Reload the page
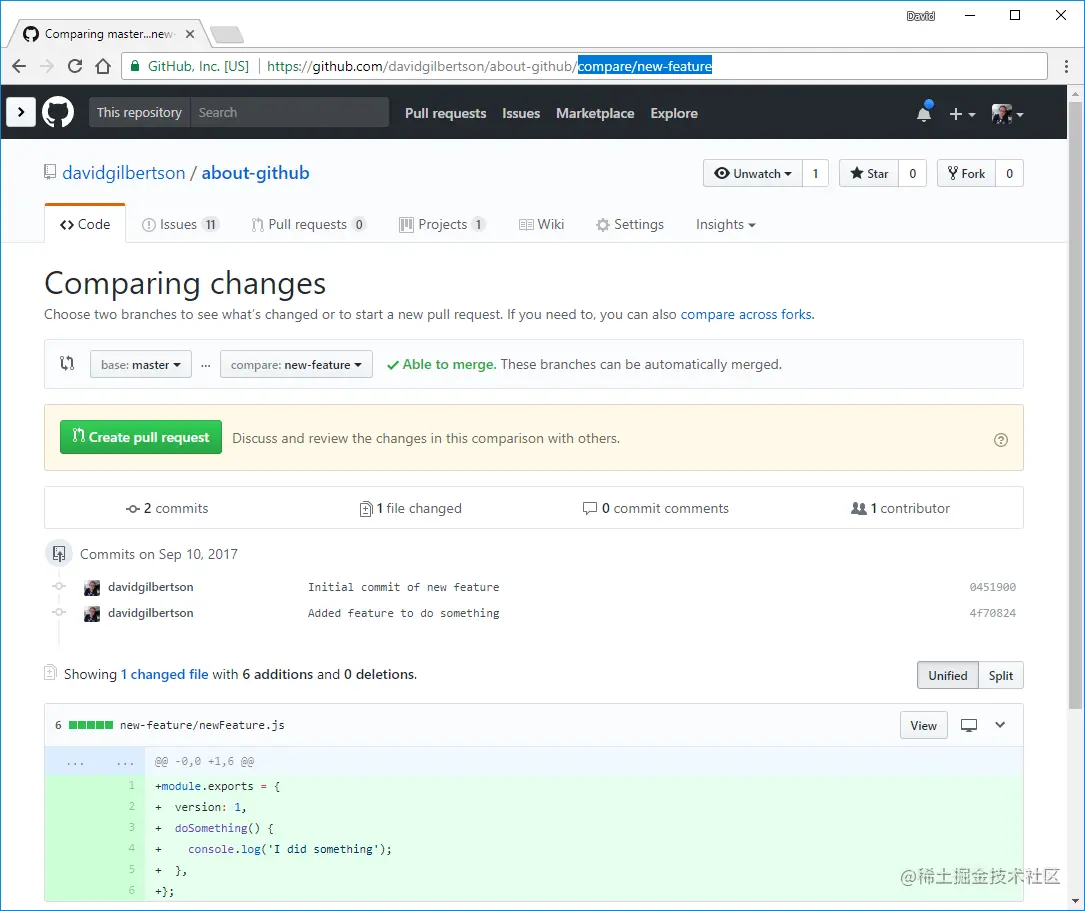Viewport: 1085px width, 911px height. pyautogui.click(x=75, y=66)
